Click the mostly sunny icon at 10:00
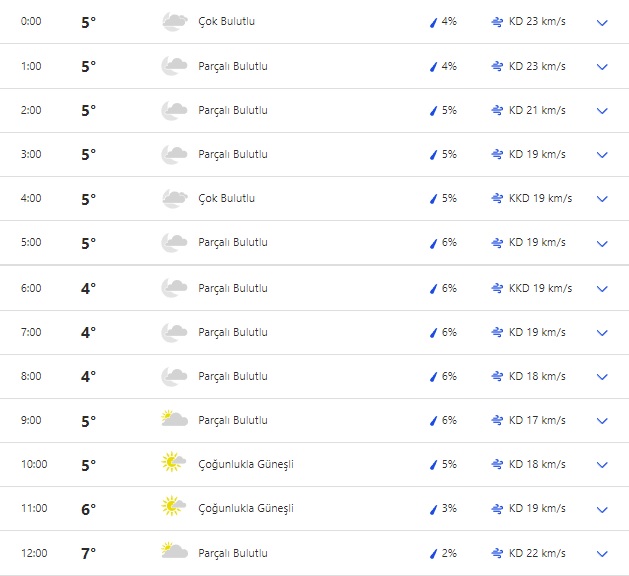629x576 pixels. pyautogui.click(x=174, y=464)
